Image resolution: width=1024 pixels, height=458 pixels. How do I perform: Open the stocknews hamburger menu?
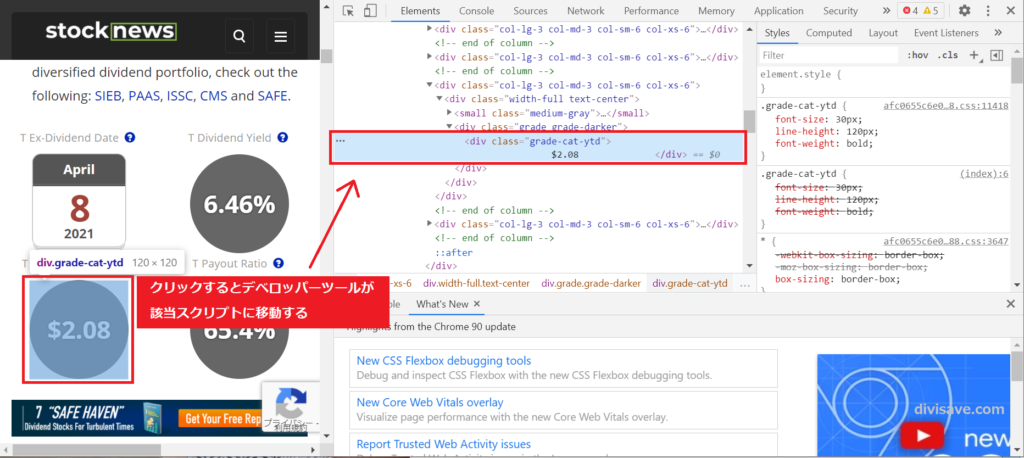click(281, 36)
